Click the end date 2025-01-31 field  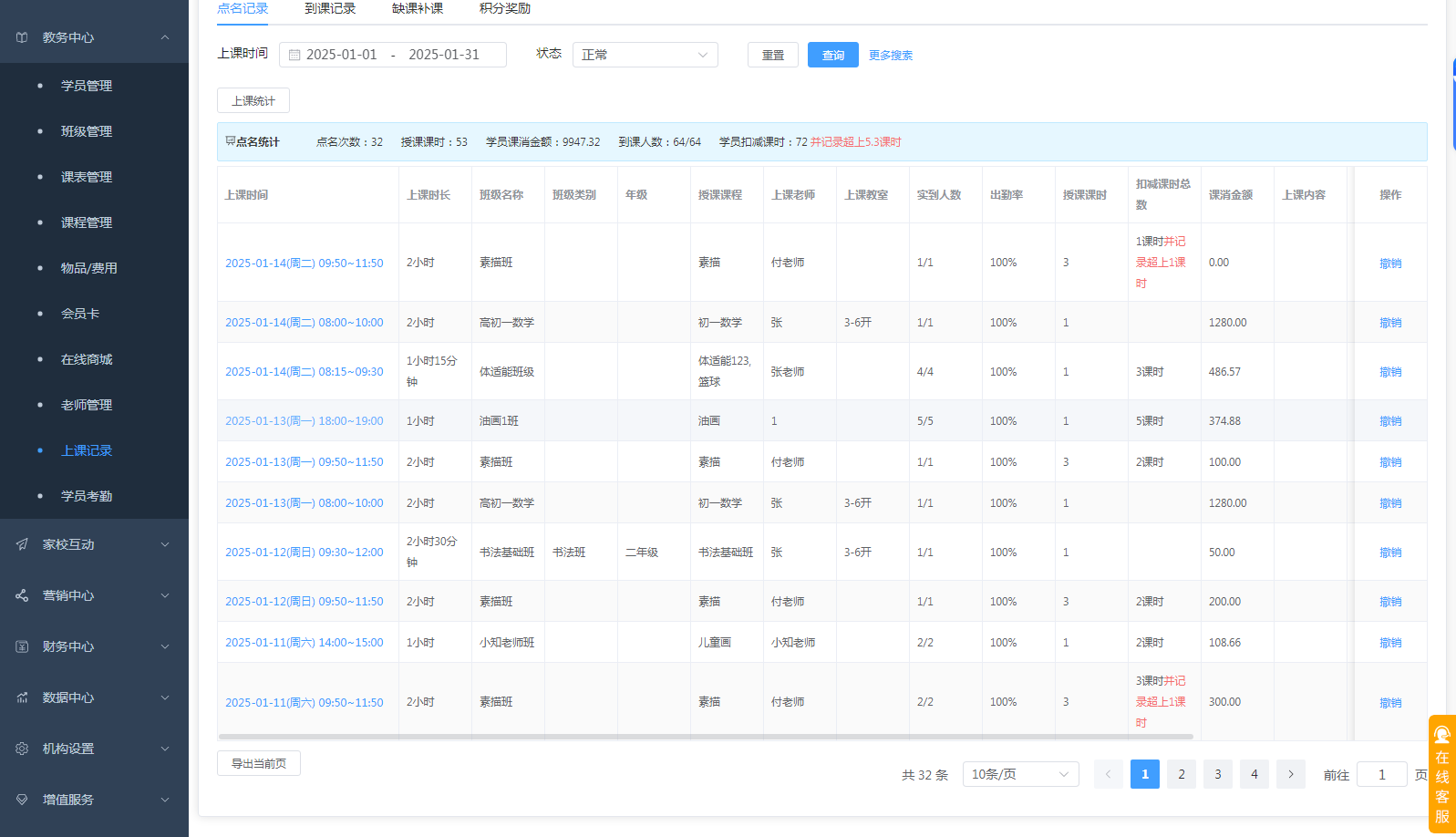pyautogui.click(x=444, y=55)
